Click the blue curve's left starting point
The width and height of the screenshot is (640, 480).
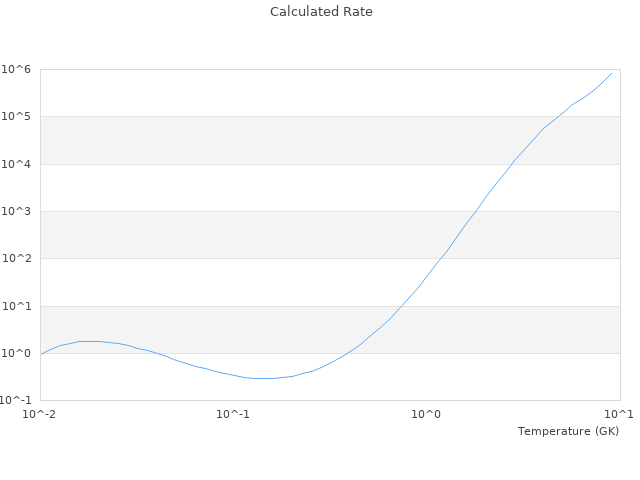[x=41, y=354]
